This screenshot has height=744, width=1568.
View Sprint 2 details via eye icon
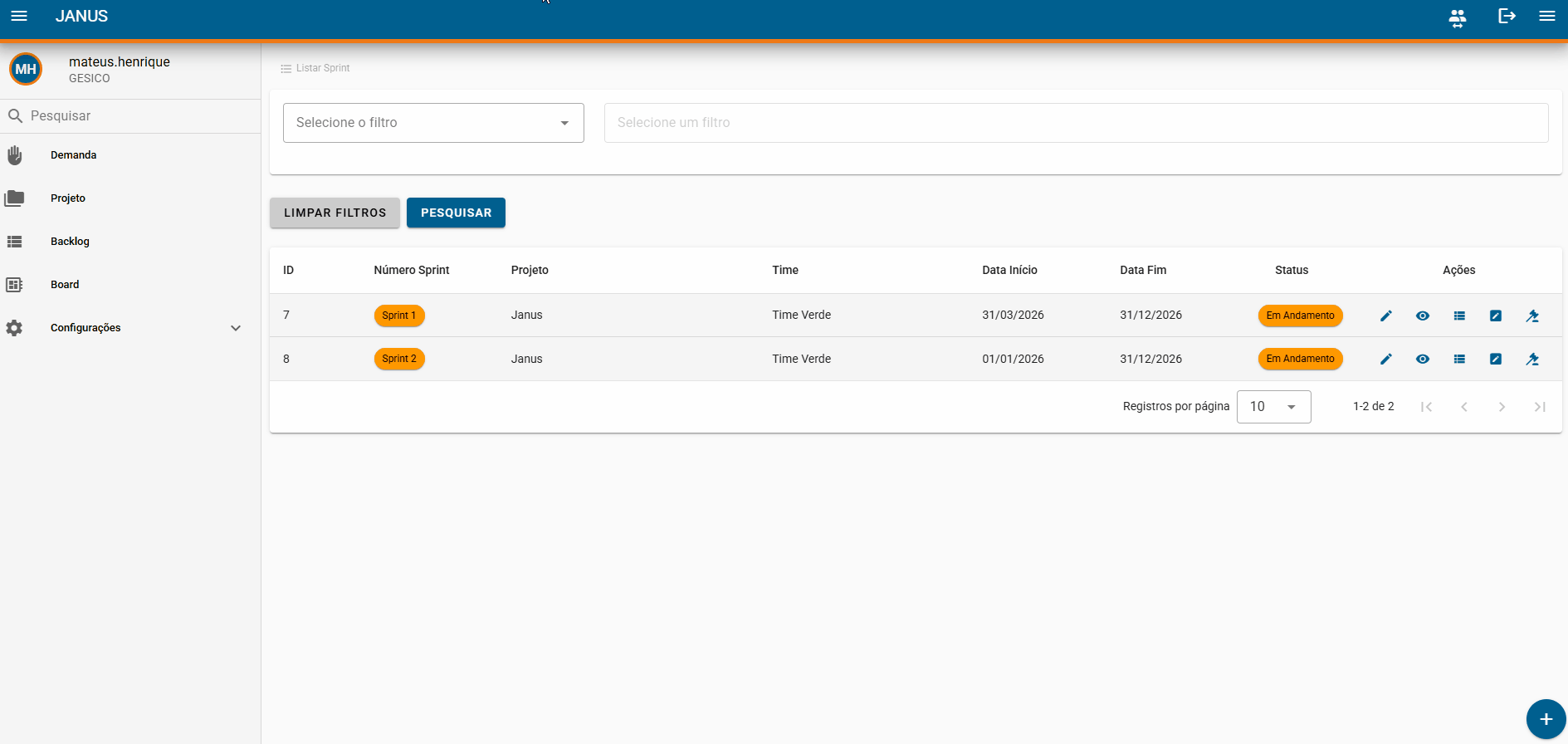coord(1422,359)
